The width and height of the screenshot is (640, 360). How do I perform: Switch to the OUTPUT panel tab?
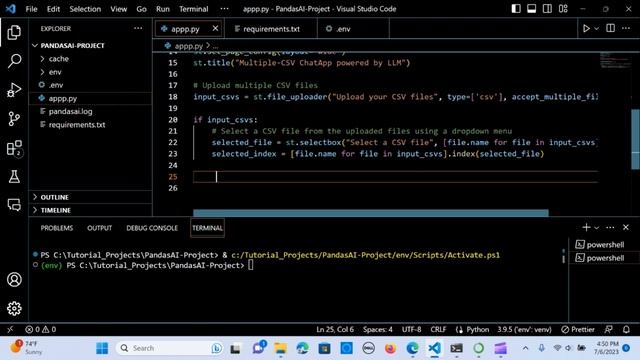tap(99, 228)
